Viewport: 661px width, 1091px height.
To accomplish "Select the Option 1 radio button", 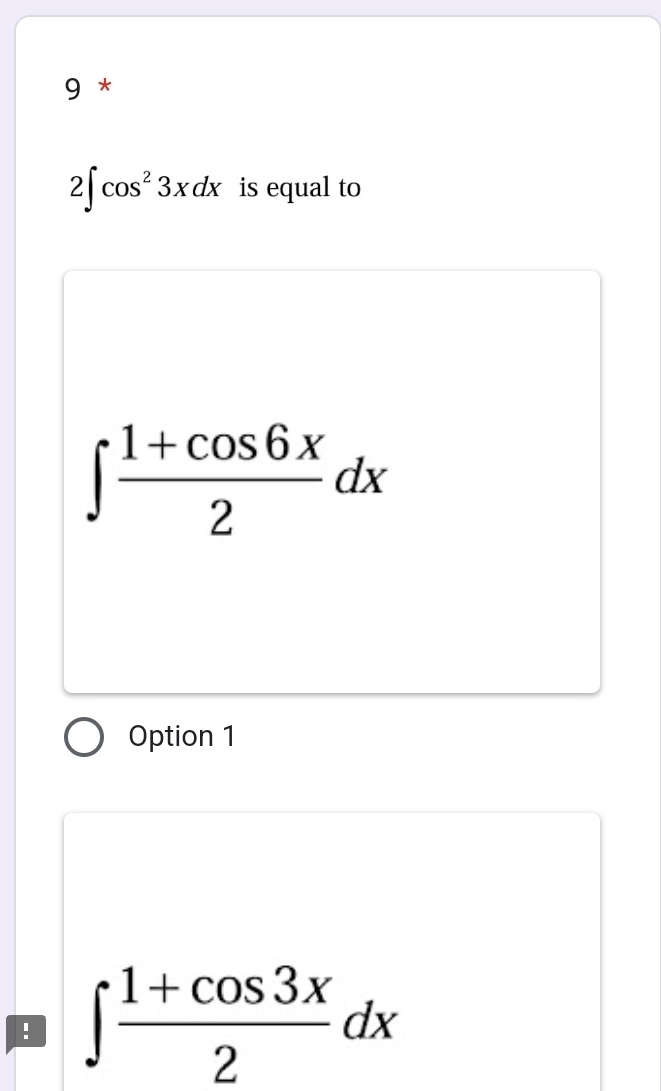I will tap(84, 736).
